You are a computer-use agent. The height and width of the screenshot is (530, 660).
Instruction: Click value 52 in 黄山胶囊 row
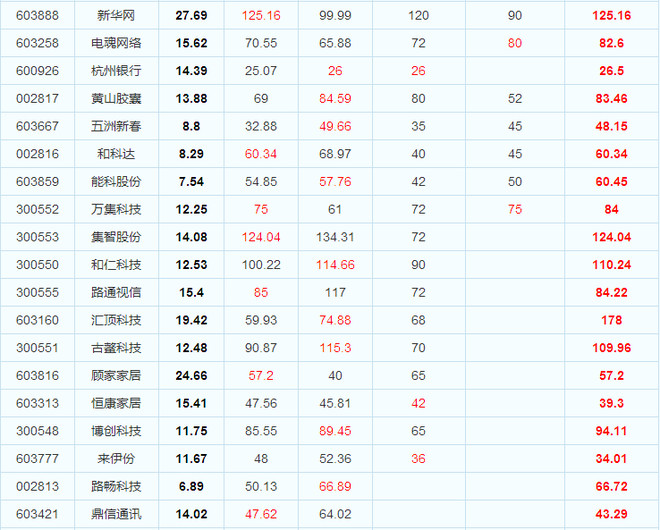coord(515,99)
